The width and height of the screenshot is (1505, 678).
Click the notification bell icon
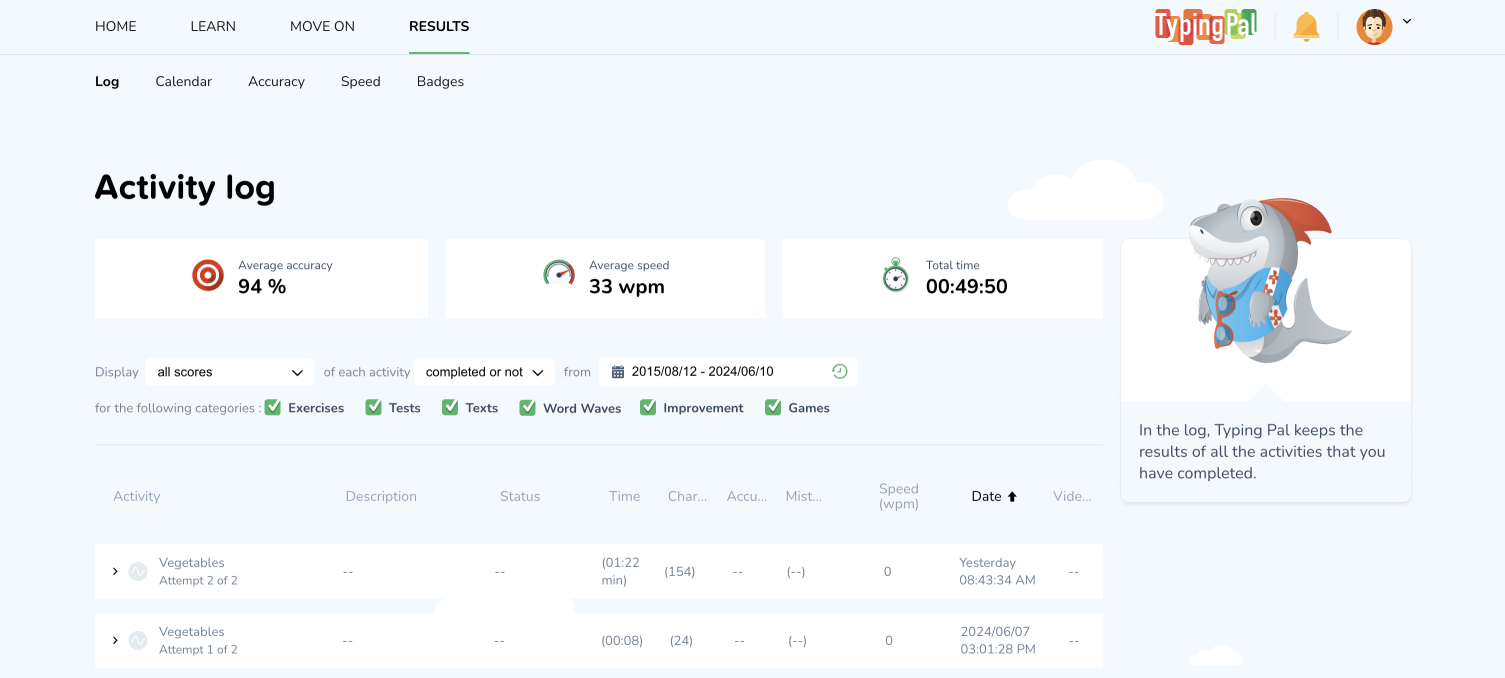tap(1306, 27)
